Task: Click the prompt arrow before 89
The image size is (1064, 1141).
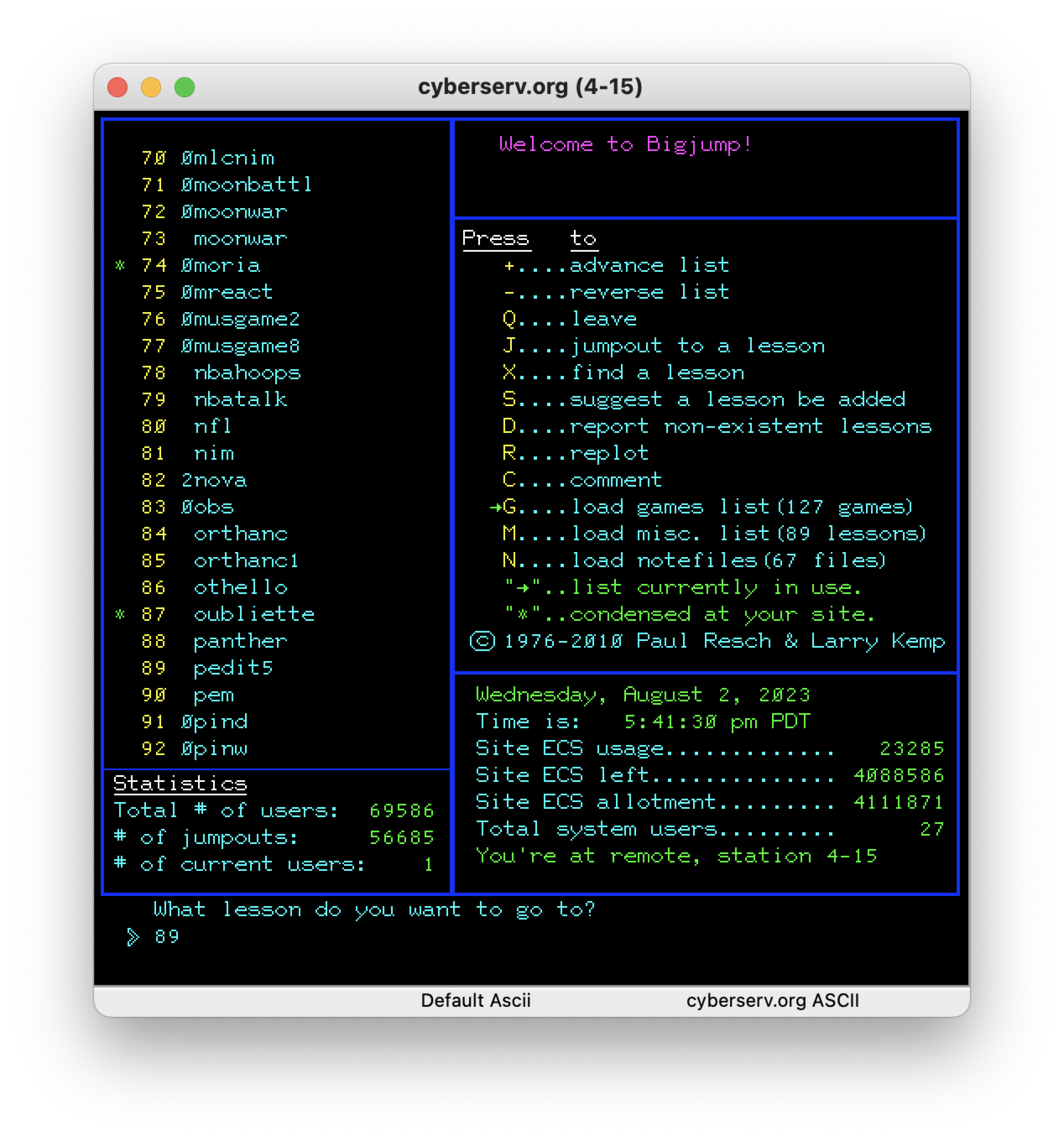Action: (133, 936)
